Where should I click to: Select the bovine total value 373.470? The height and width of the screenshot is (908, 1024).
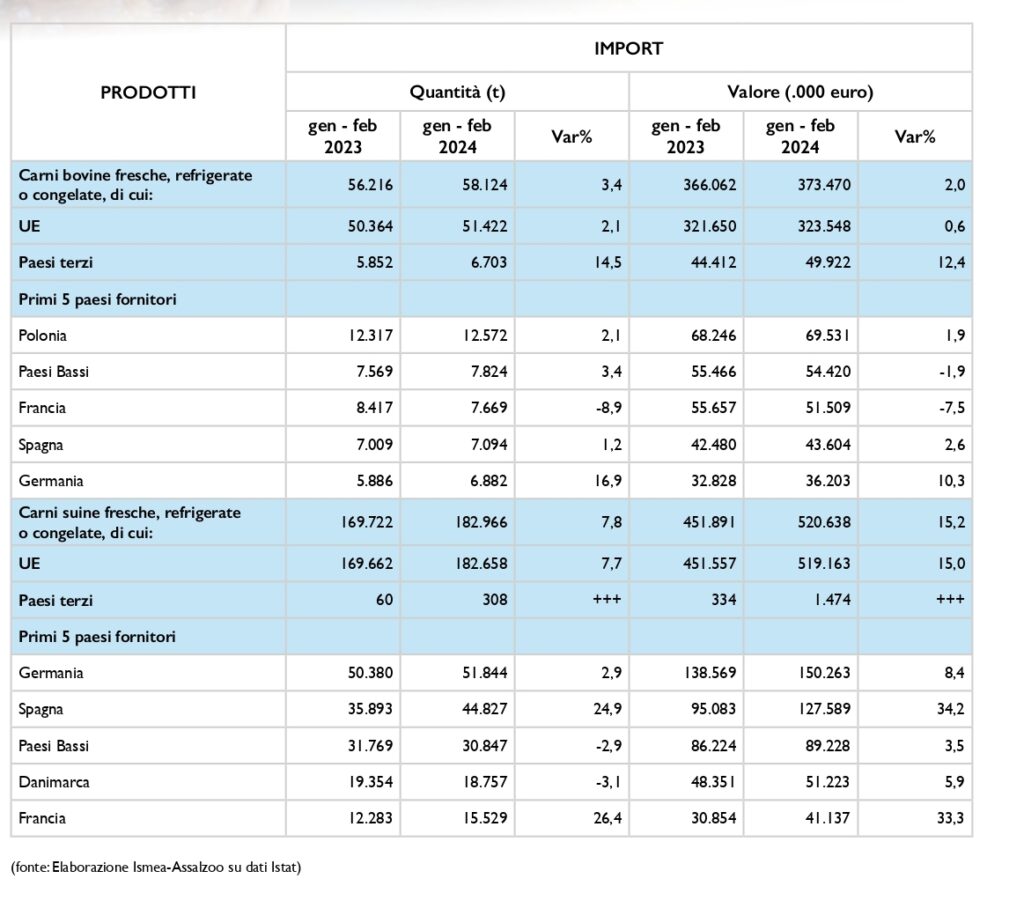[825, 183]
